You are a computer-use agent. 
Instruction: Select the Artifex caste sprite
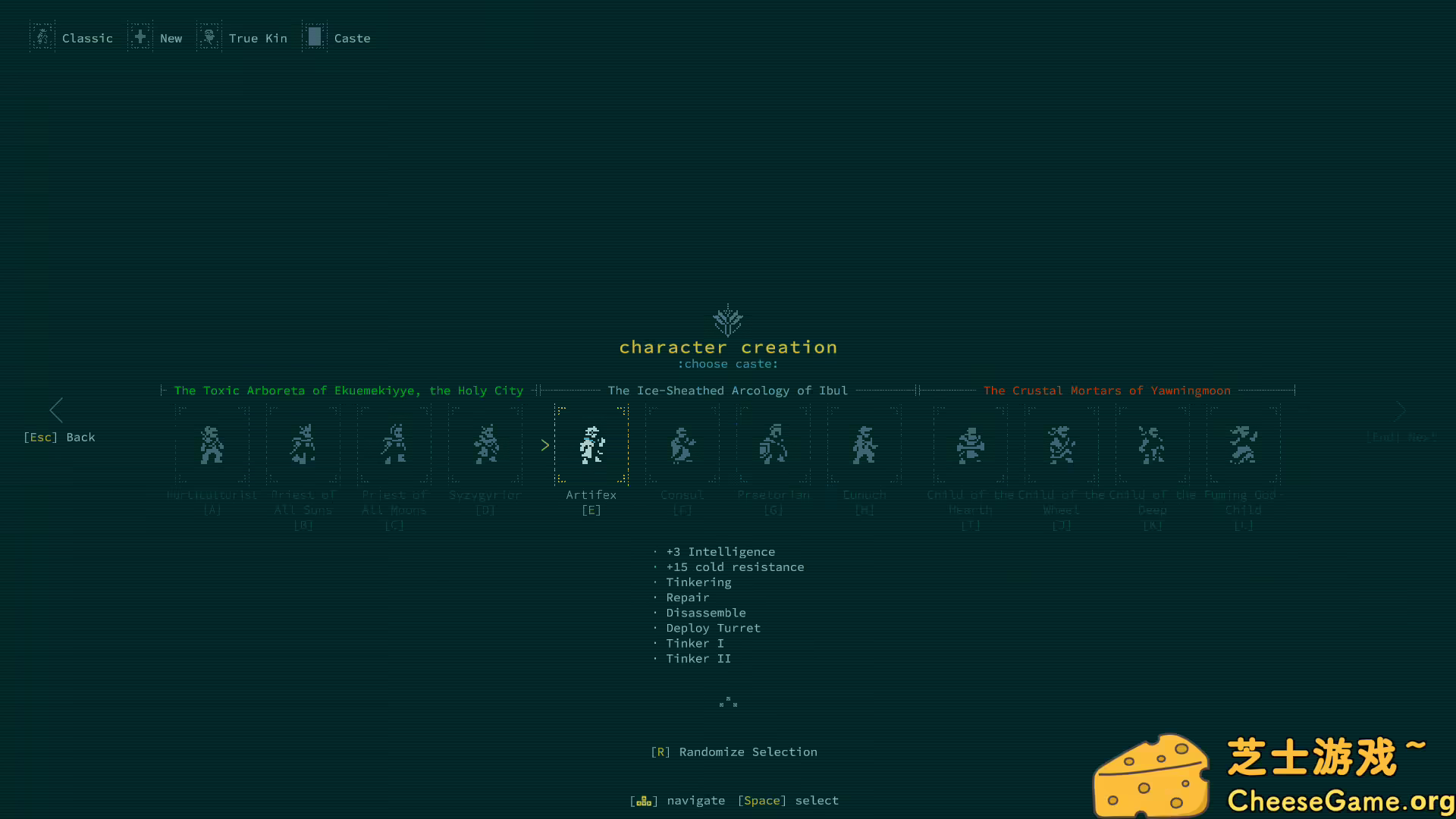tap(591, 446)
